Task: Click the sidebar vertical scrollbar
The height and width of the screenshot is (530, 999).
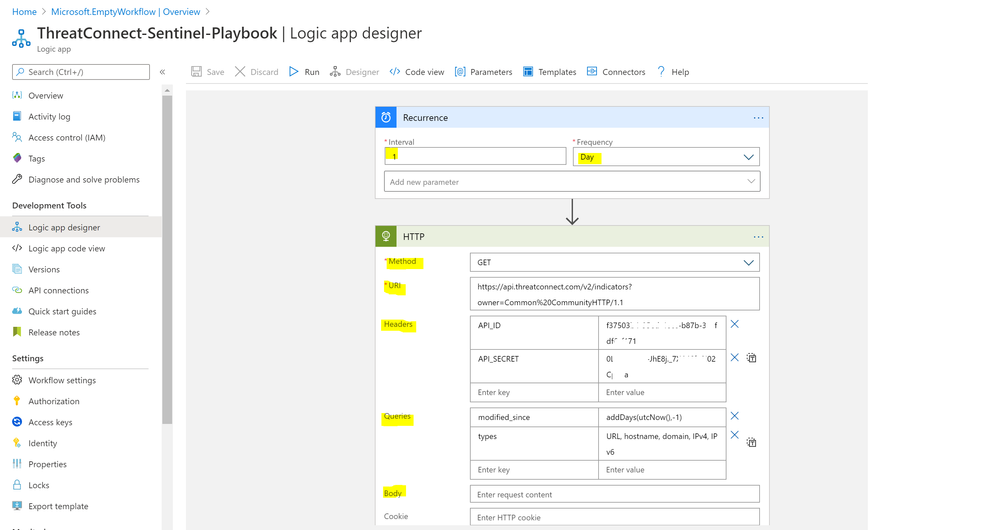Action: 167,260
